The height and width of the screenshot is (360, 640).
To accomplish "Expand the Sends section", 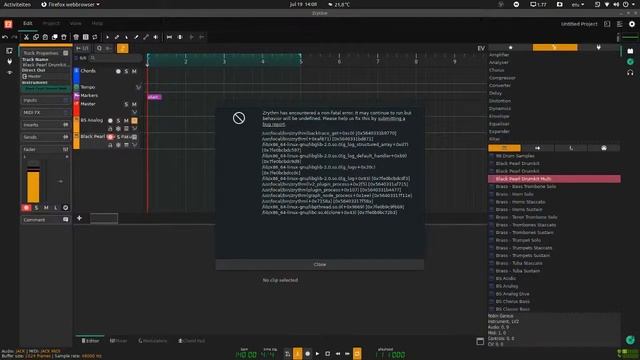I will [45, 137].
